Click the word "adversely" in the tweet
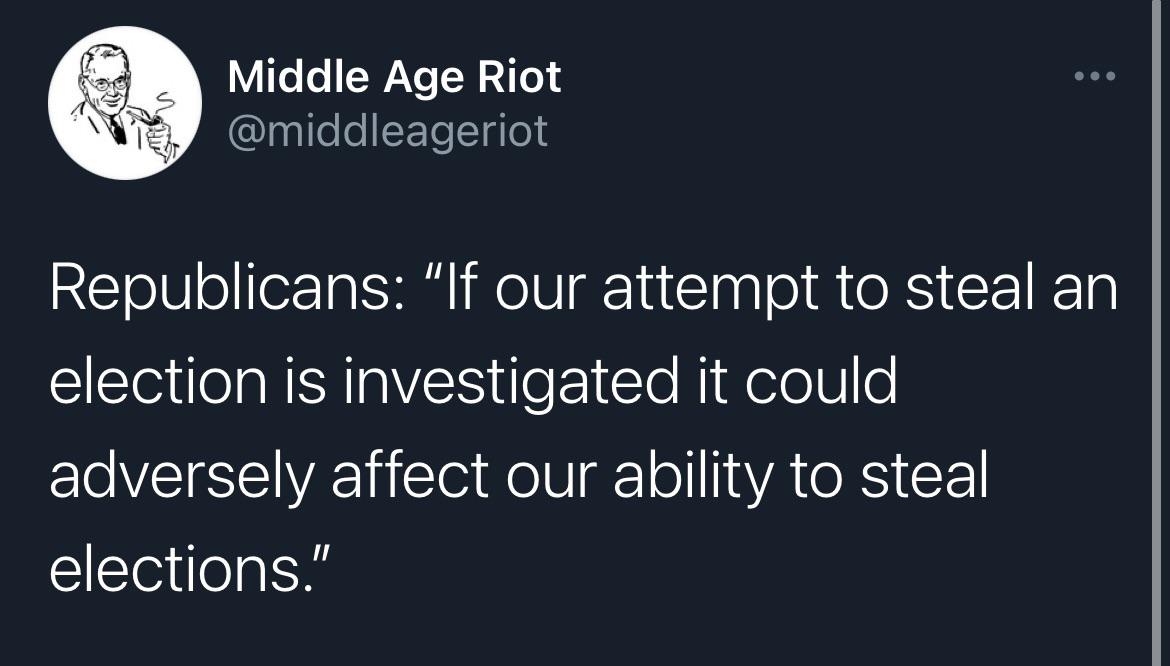 [x=181, y=477]
